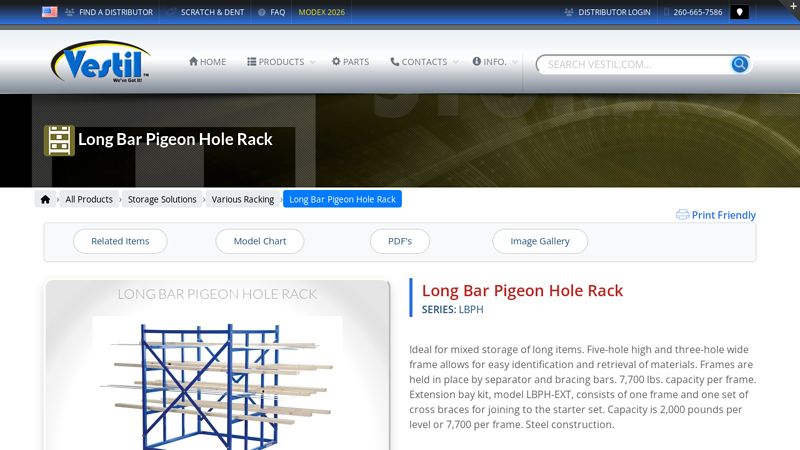Click Long Bar Pigeon Hole Rack breadcrumb
800x450 pixels.
tap(342, 199)
